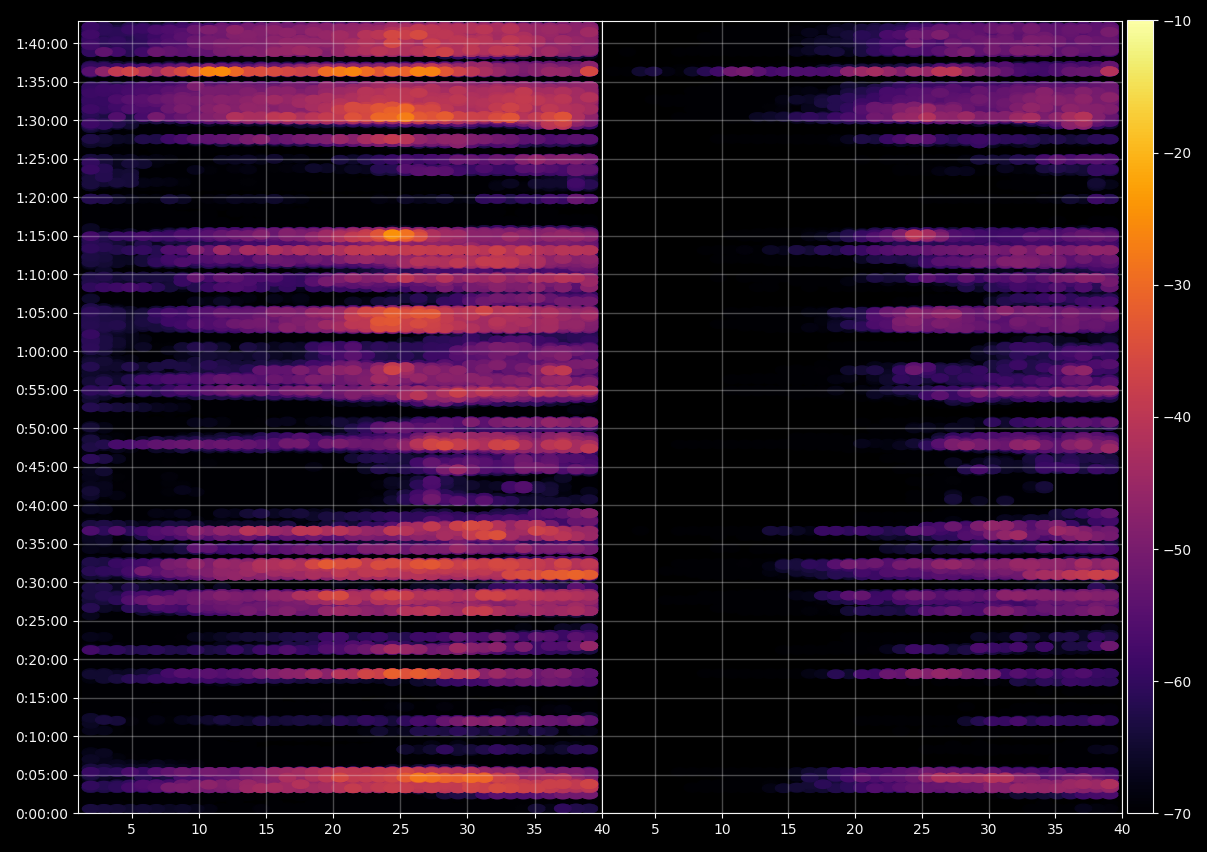
Task: Select the 0:30:00 time label
Action: coord(41,583)
